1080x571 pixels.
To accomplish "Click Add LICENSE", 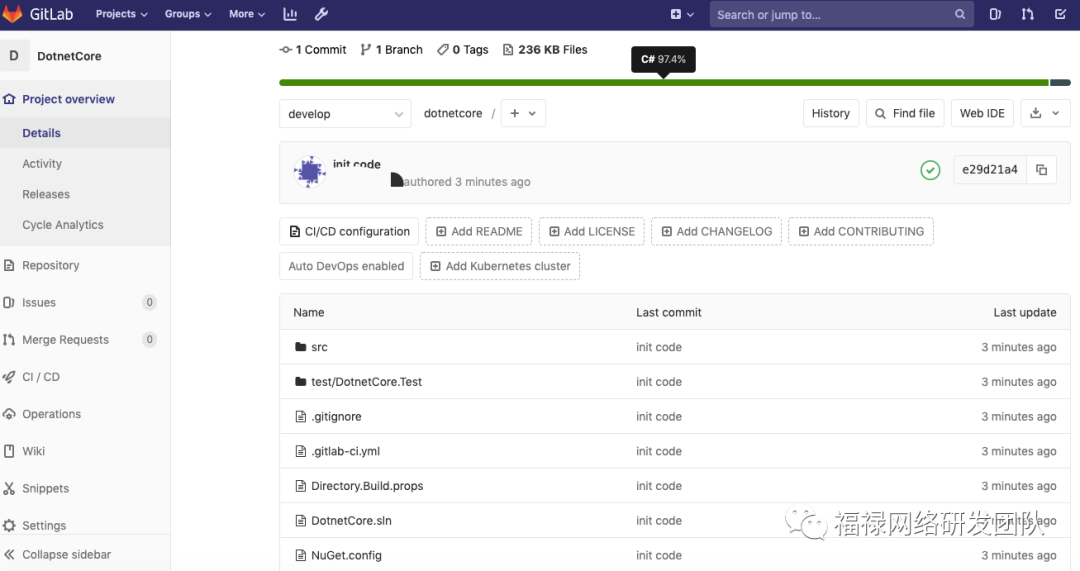I will [592, 231].
